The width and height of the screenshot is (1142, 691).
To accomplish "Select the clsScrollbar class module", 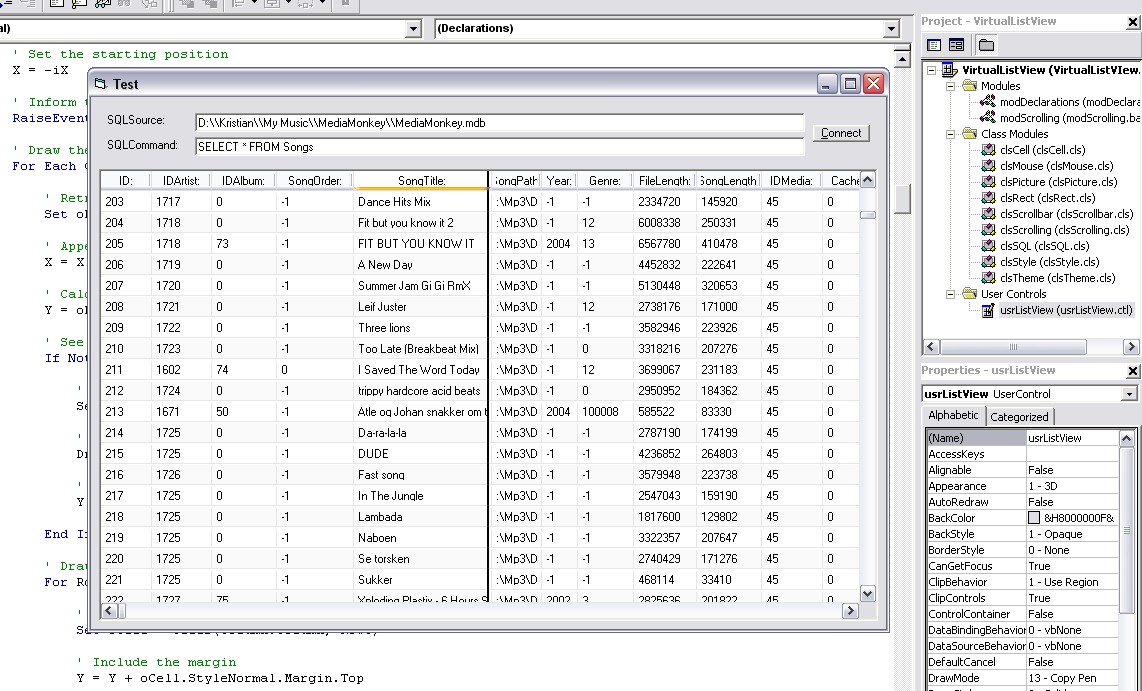I will (1066, 214).
